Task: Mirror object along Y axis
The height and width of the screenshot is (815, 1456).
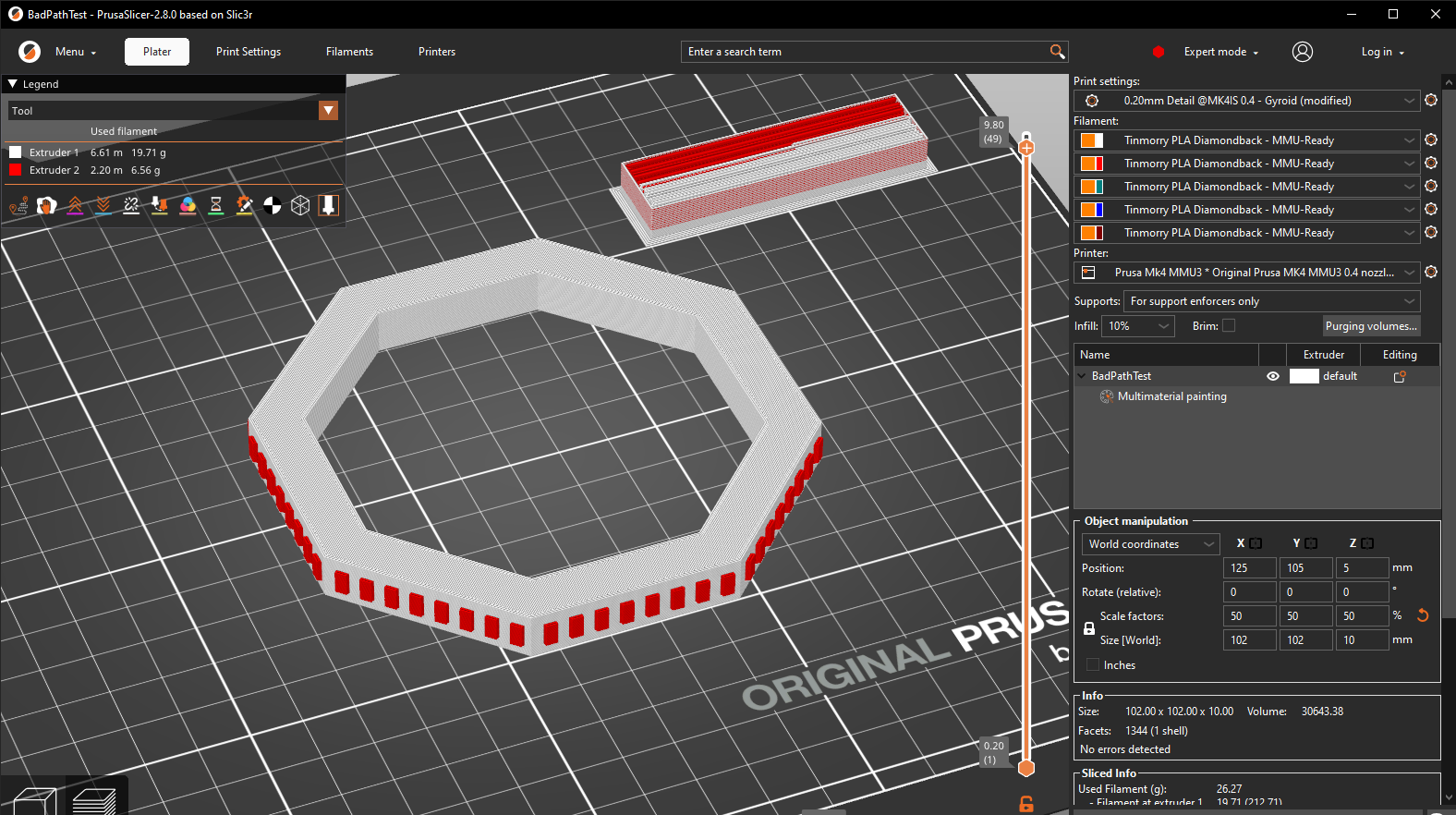Action: click(1311, 543)
